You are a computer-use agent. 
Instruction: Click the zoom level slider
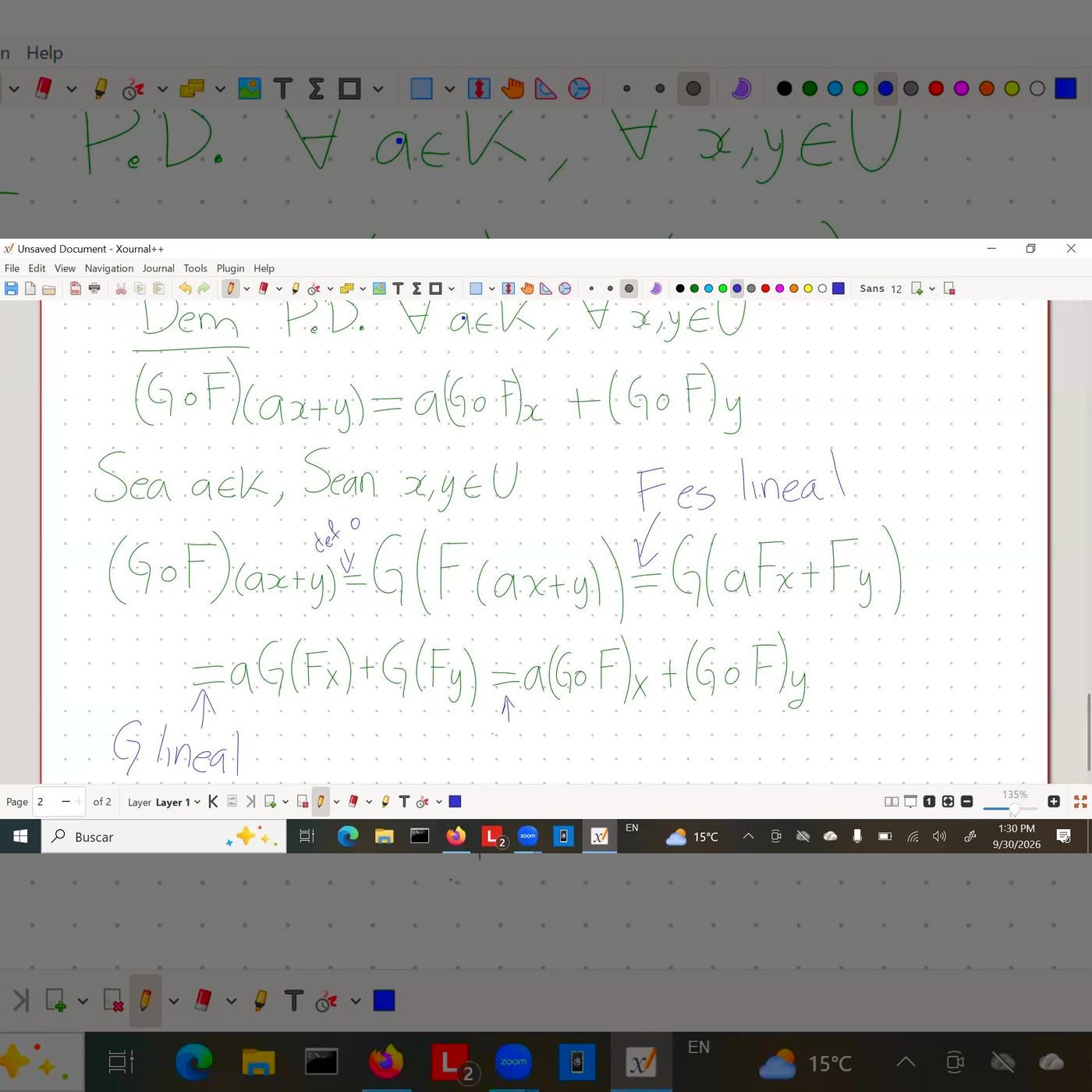(x=1011, y=808)
